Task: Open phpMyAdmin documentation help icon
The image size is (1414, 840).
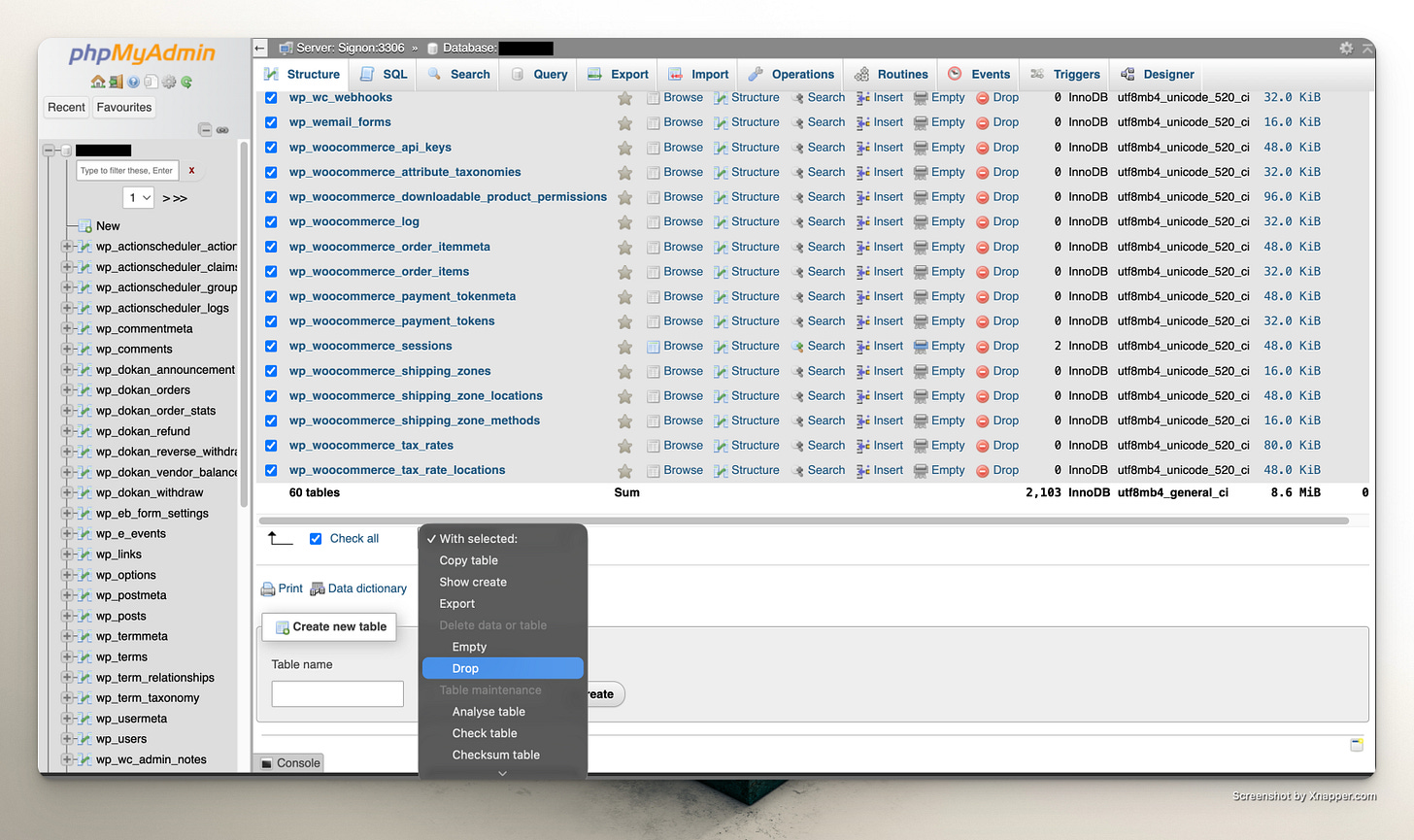Action: click(x=133, y=83)
